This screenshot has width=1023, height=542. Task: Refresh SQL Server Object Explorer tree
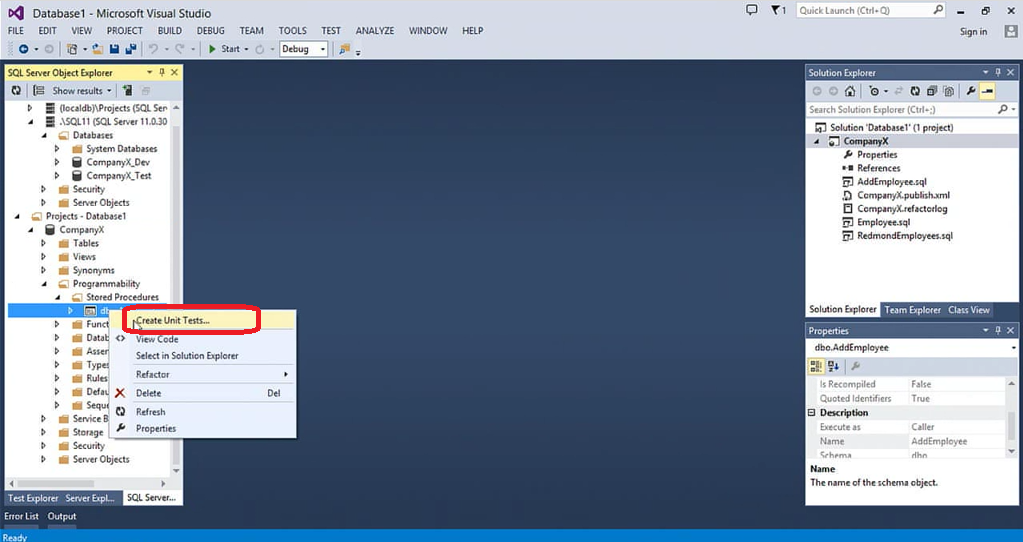point(16,91)
